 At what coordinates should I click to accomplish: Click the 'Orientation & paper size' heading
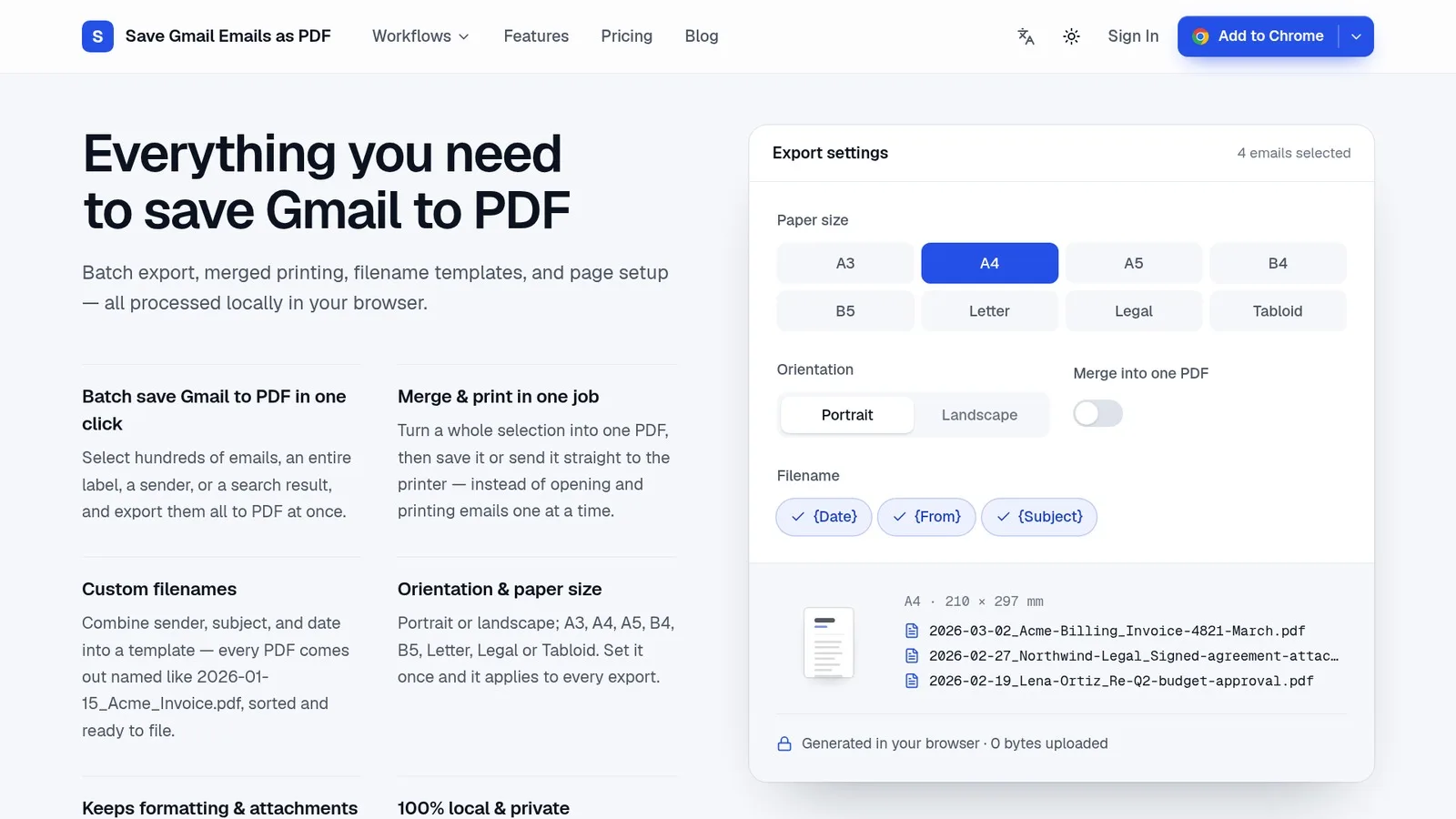(500, 589)
